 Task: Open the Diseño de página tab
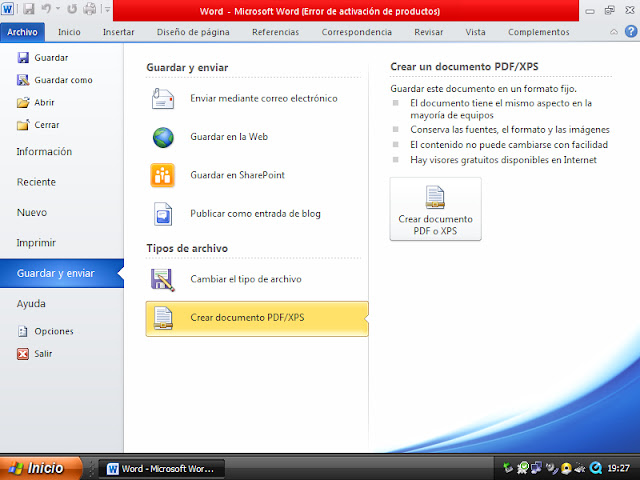click(193, 32)
